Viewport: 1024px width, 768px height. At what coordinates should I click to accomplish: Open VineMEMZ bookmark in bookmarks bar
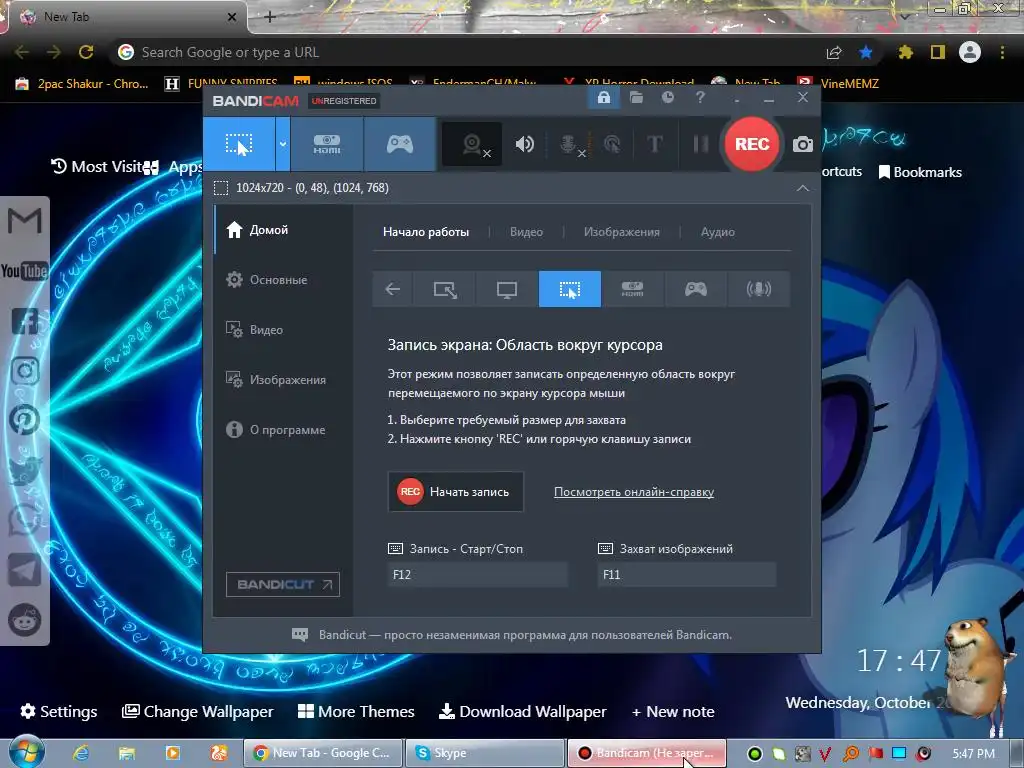(x=839, y=84)
